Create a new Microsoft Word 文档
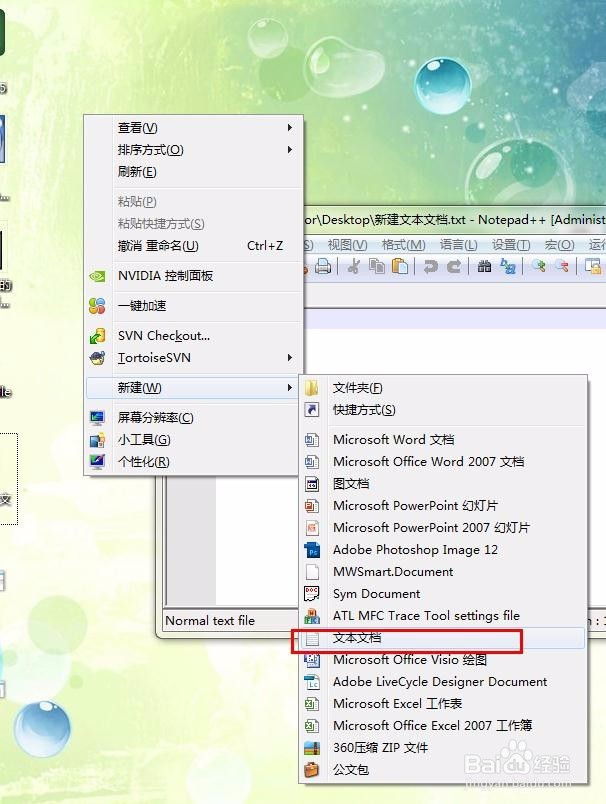Image resolution: width=606 pixels, height=804 pixels. pyautogui.click(x=443, y=440)
